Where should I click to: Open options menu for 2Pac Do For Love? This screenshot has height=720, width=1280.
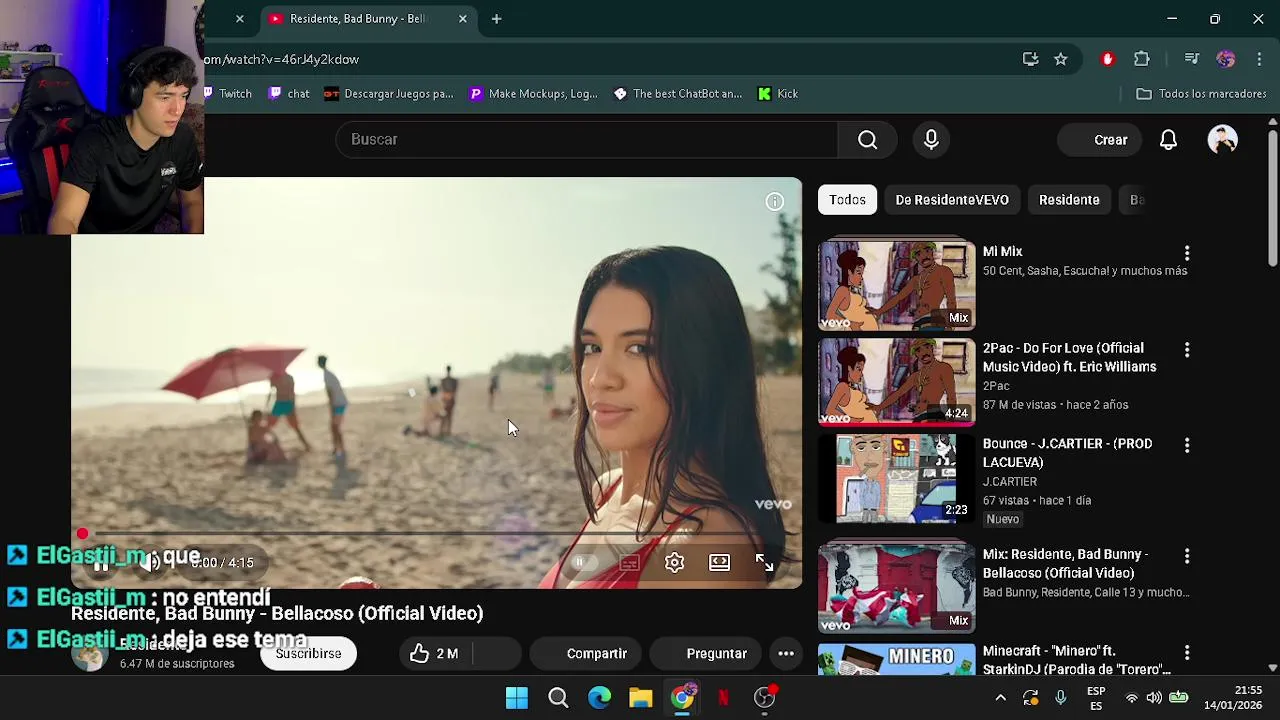point(1187,350)
